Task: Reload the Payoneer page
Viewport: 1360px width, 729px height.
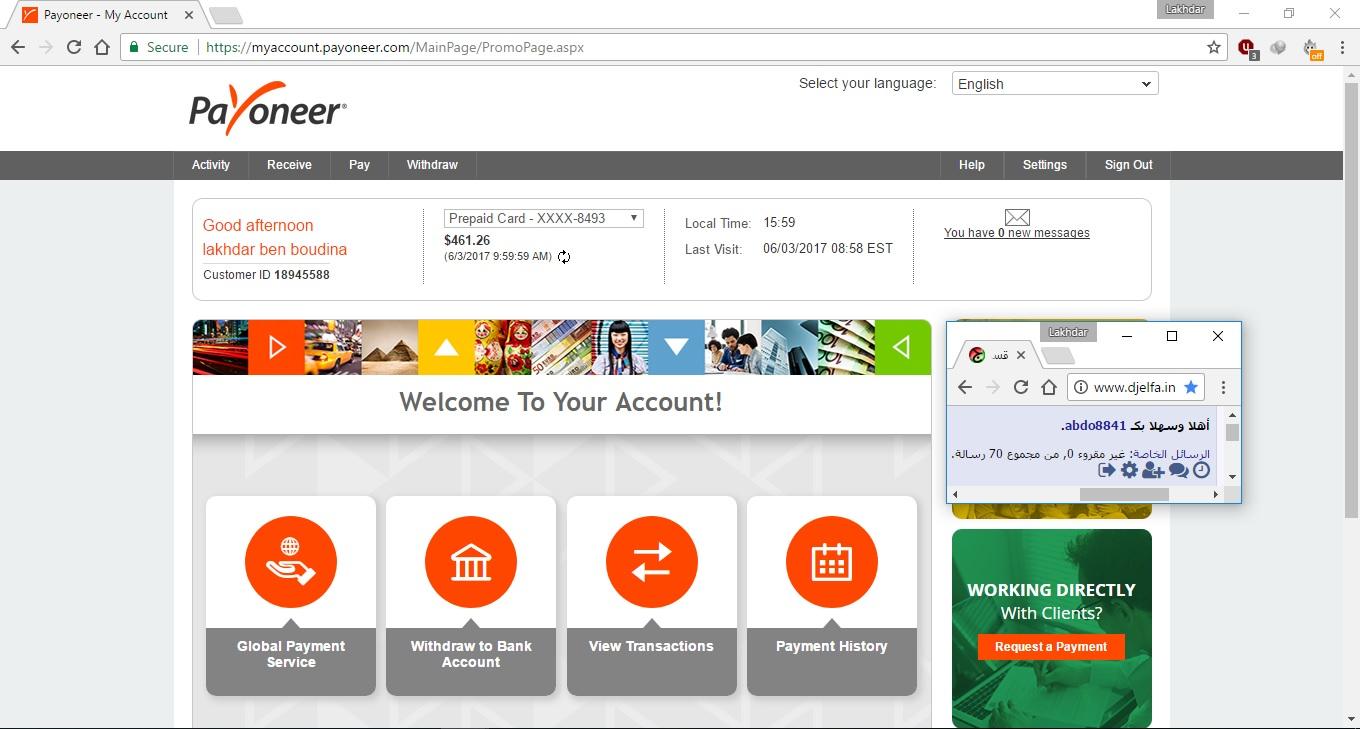Action: [74, 47]
